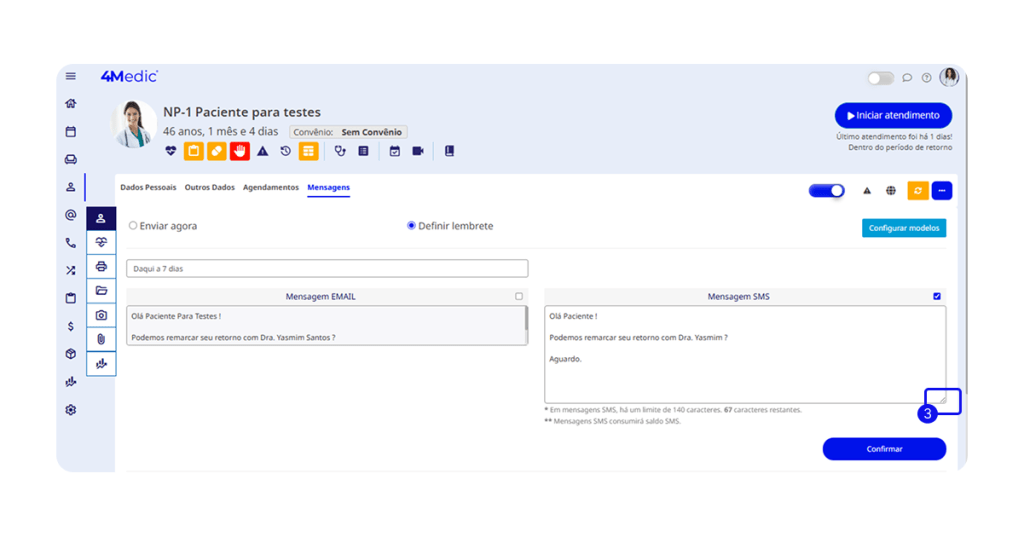This screenshot has height=537, width=1024.
Task: Click the paperclip attachments icon
Action: point(101,340)
